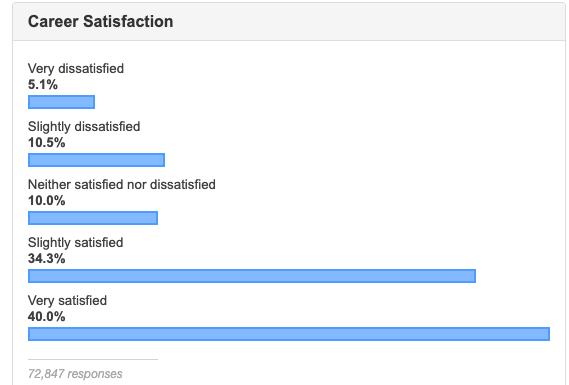This screenshot has height=385, width=569.
Task: Click the Neither satisfied nor dissatisfied bar
Action: [x=93, y=218]
